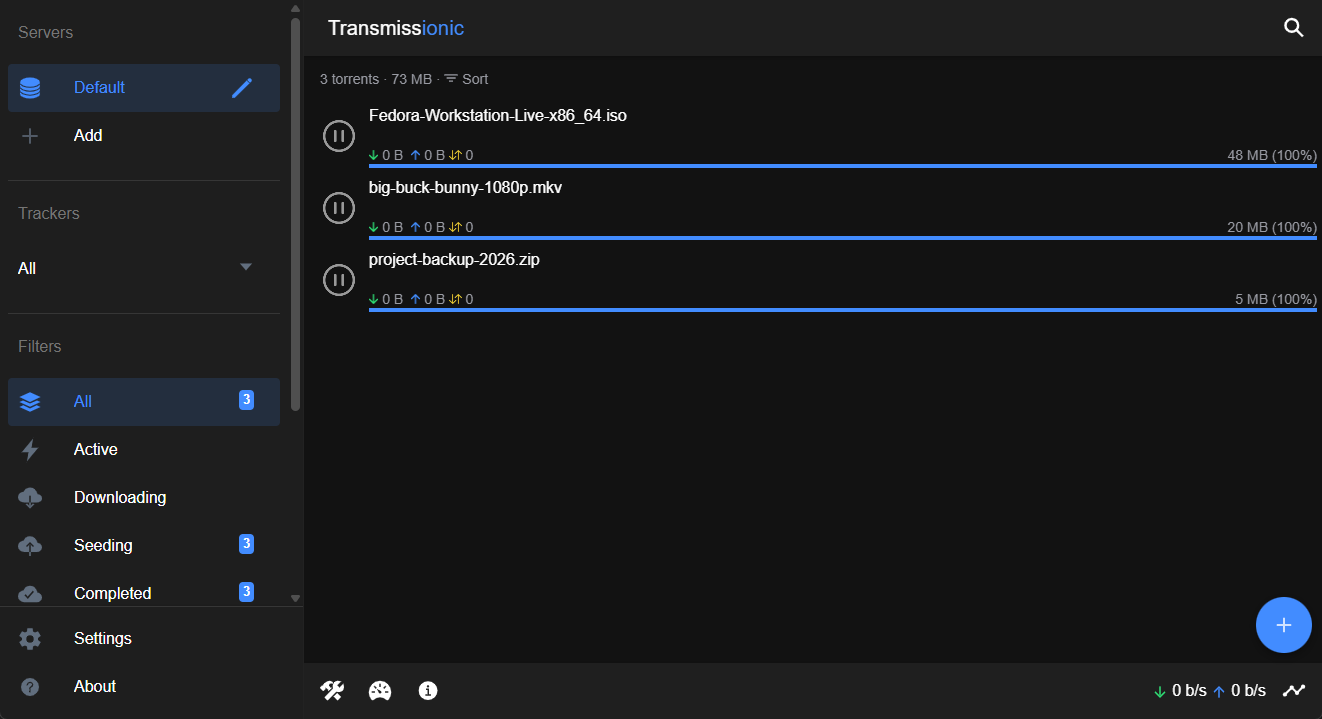Edit the Default server with pencil icon
Screen dimensions: 1322x719
click(242, 88)
